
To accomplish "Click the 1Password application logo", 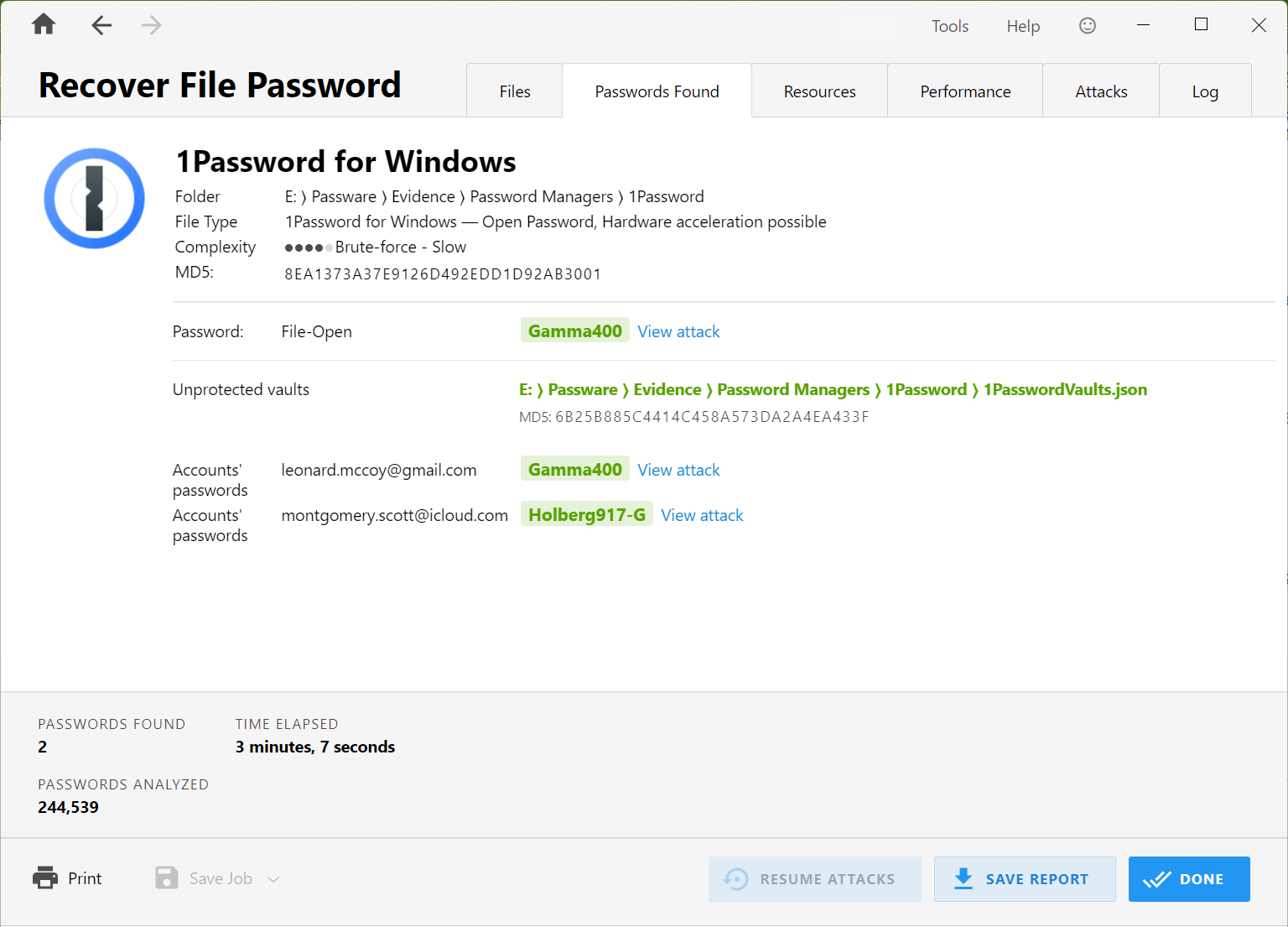I will [94, 198].
